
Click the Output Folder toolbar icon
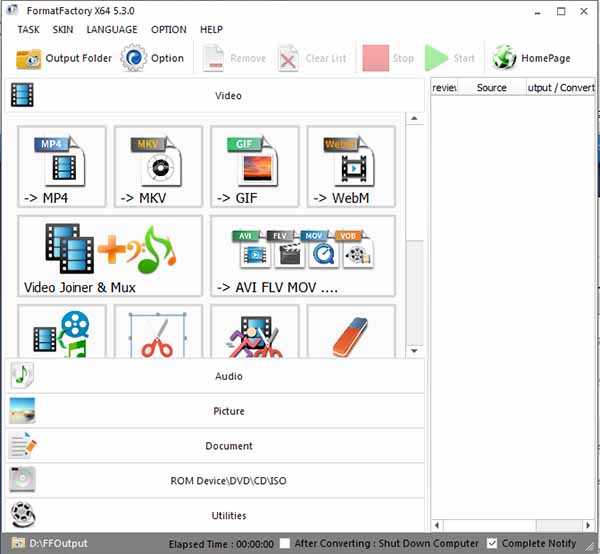coord(28,59)
